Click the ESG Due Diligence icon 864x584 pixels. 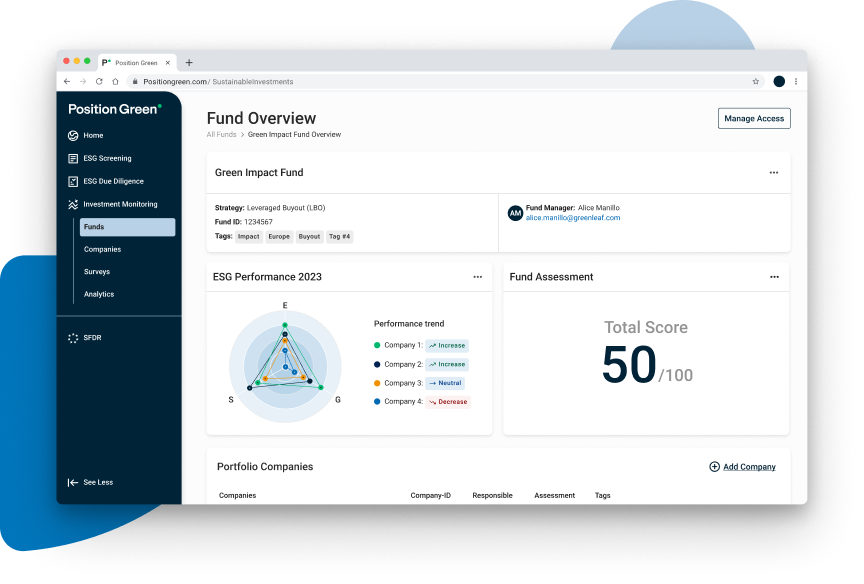click(x=73, y=182)
